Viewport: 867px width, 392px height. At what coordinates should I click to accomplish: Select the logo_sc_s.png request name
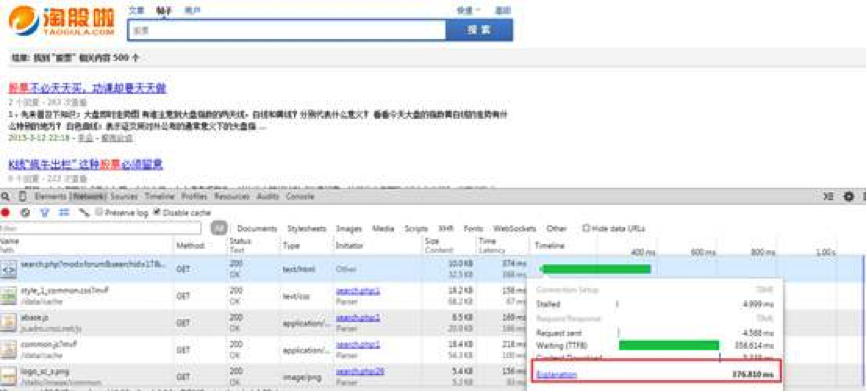[44, 371]
